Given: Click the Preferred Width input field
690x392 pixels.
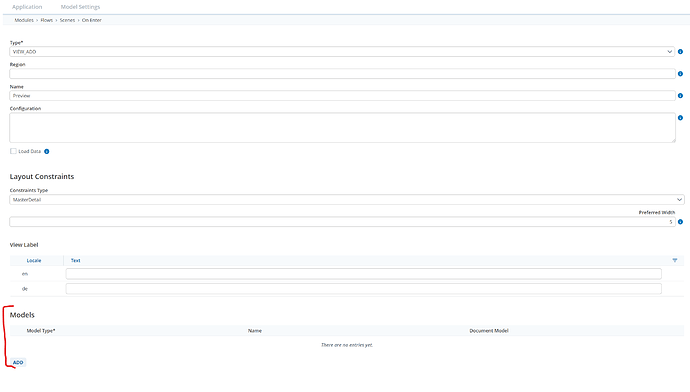Looking at the screenshot, I should (x=342, y=222).
